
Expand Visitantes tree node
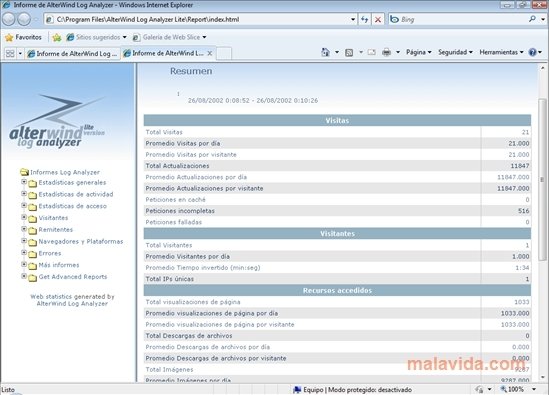point(24,217)
